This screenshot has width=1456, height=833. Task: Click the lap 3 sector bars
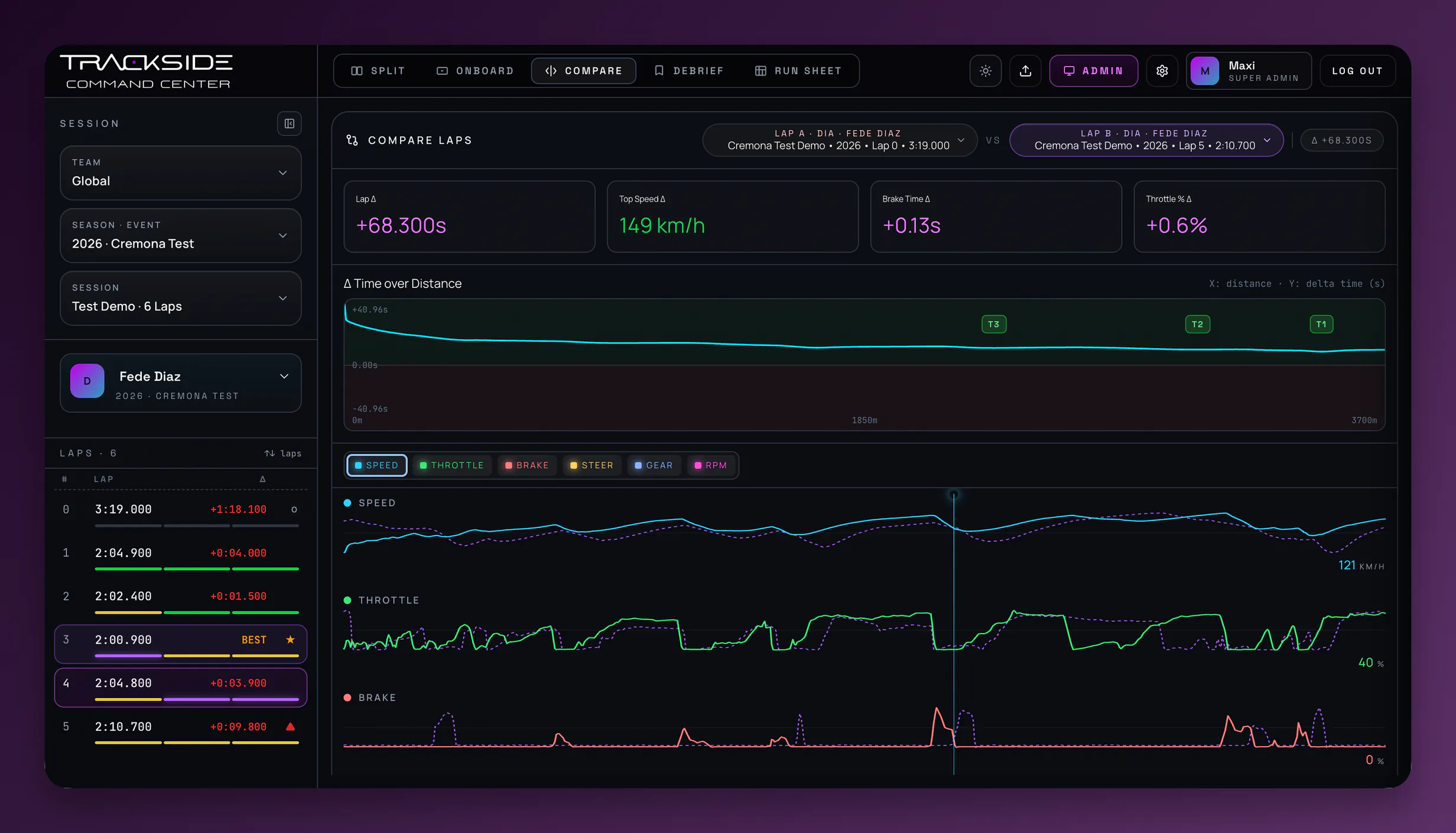[x=197, y=656]
